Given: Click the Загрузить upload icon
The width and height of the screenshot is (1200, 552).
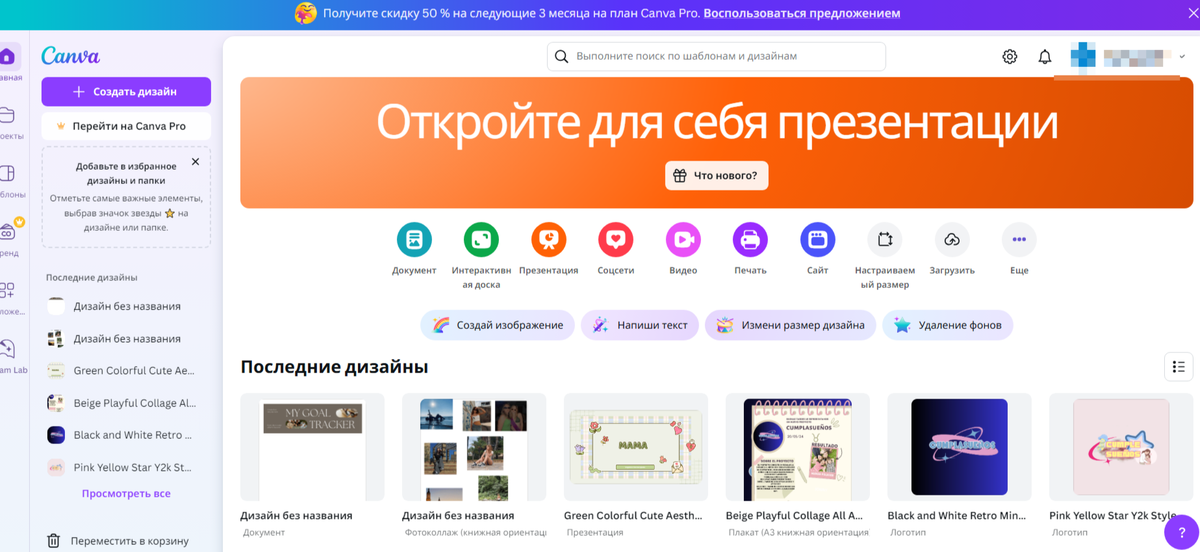Looking at the screenshot, I should pos(952,240).
